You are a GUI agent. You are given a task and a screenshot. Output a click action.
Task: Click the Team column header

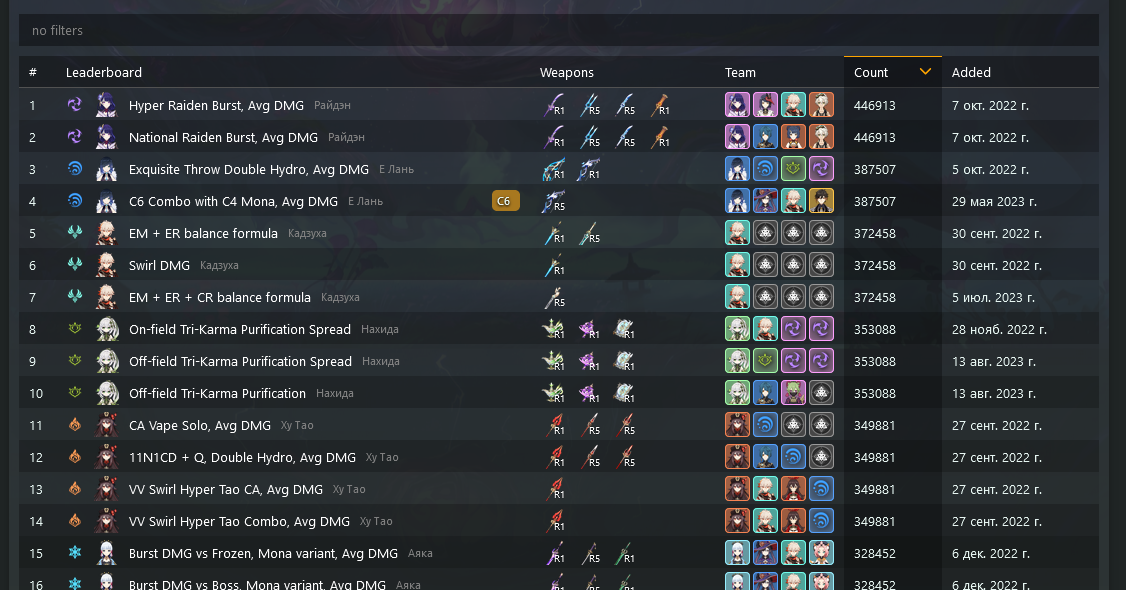(x=740, y=72)
